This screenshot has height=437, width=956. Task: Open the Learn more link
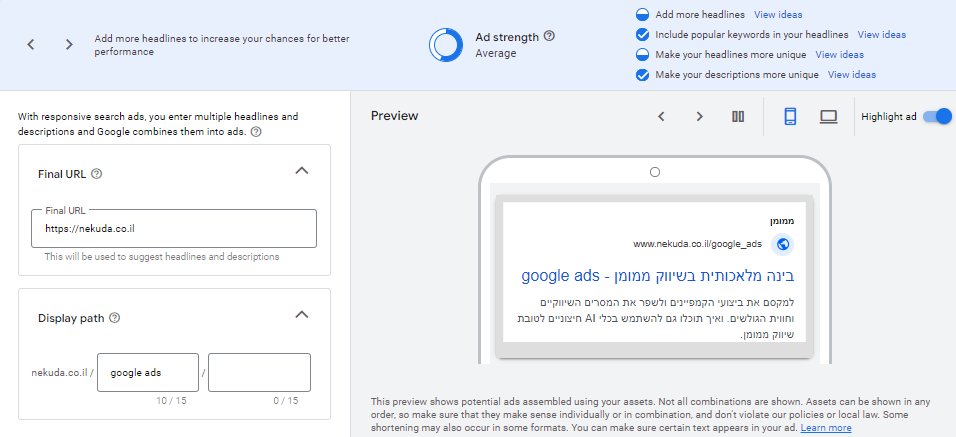click(x=826, y=428)
